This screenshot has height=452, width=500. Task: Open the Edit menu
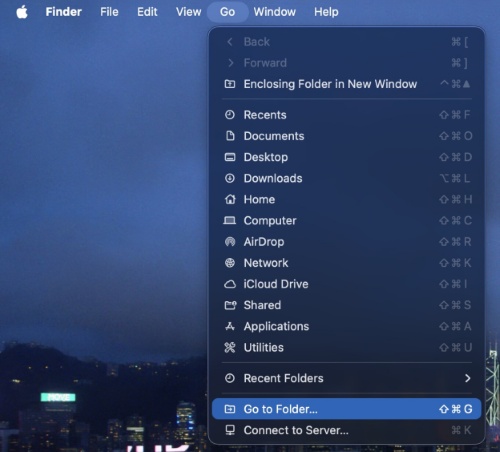coord(147,12)
